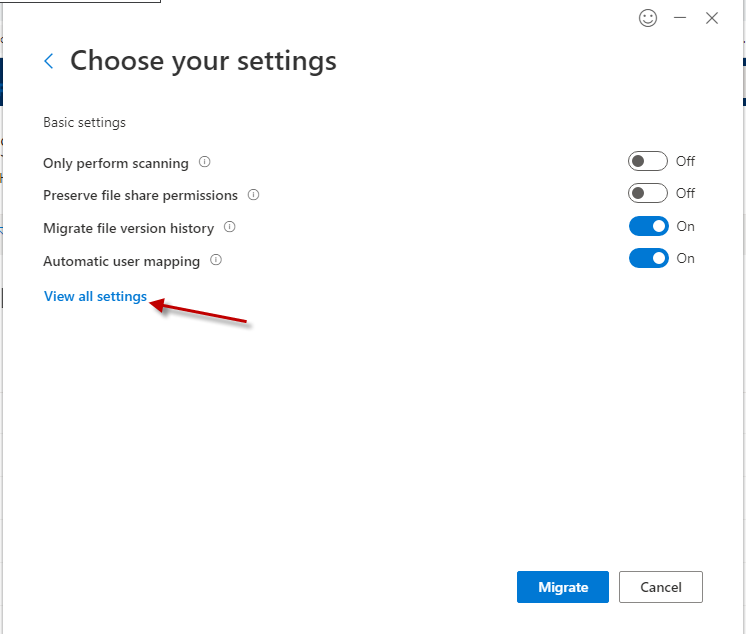746x634 pixels.
Task: Click info icon next to Only perform scanning
Action: (205, 162)
